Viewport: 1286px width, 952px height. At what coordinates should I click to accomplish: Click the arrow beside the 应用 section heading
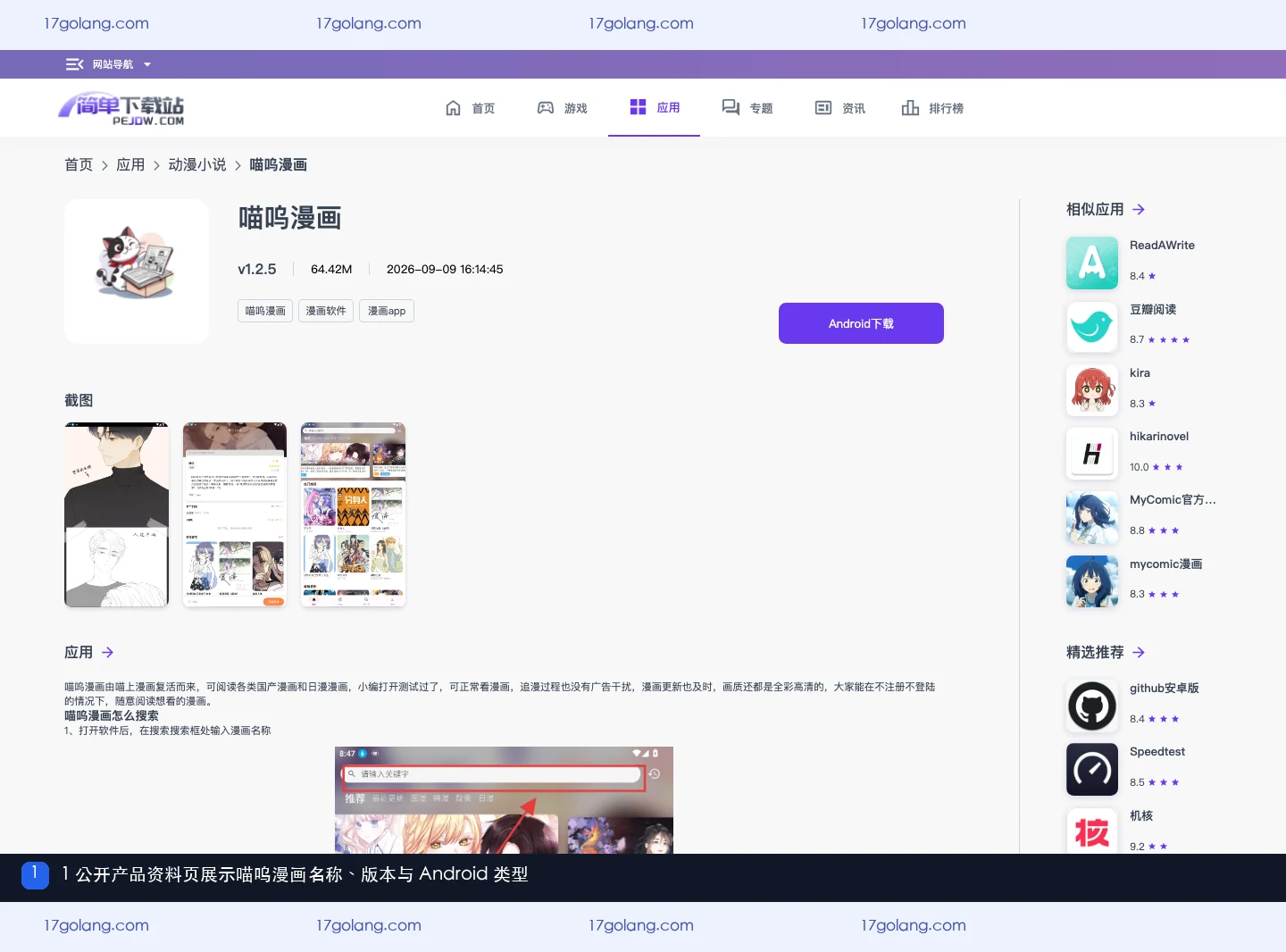107,652
